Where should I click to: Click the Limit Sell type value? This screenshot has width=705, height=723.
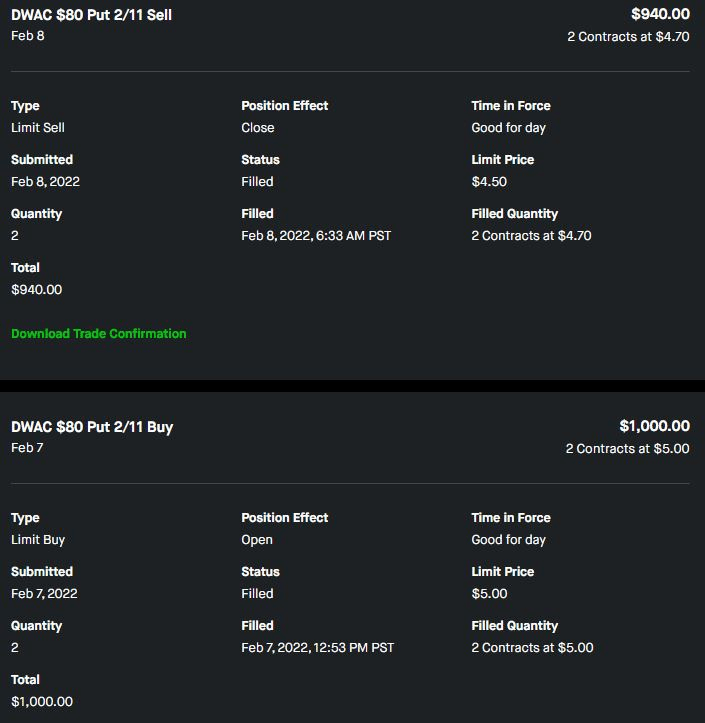click(38, 128)
